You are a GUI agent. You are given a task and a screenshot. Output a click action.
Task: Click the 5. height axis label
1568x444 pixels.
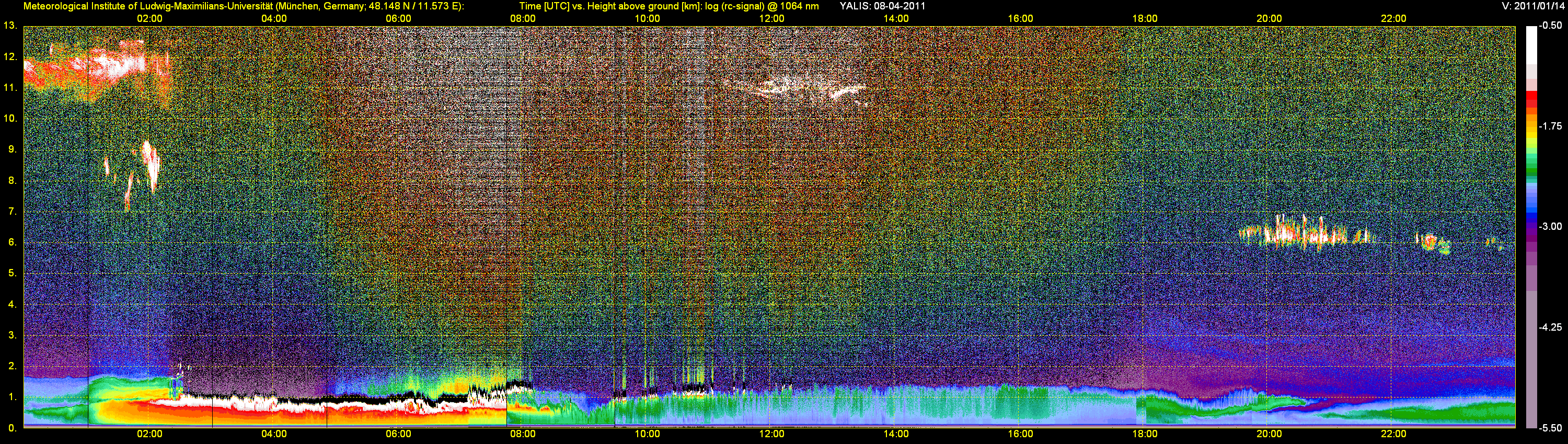pyautogui.click(x=12, y=273)
